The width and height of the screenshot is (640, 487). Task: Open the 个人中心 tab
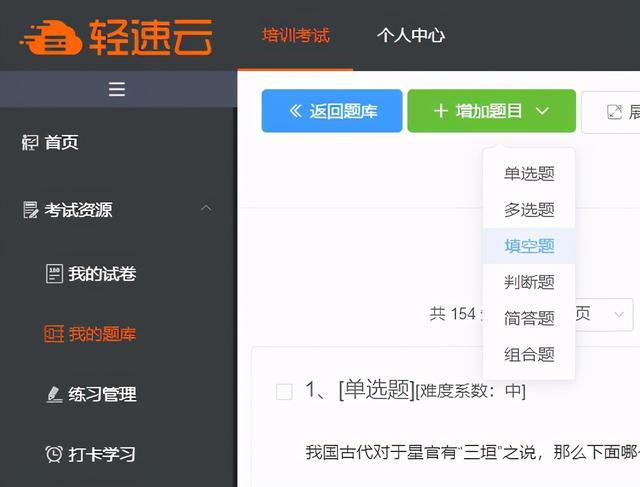pyautogui.click(x=411, y=35)
